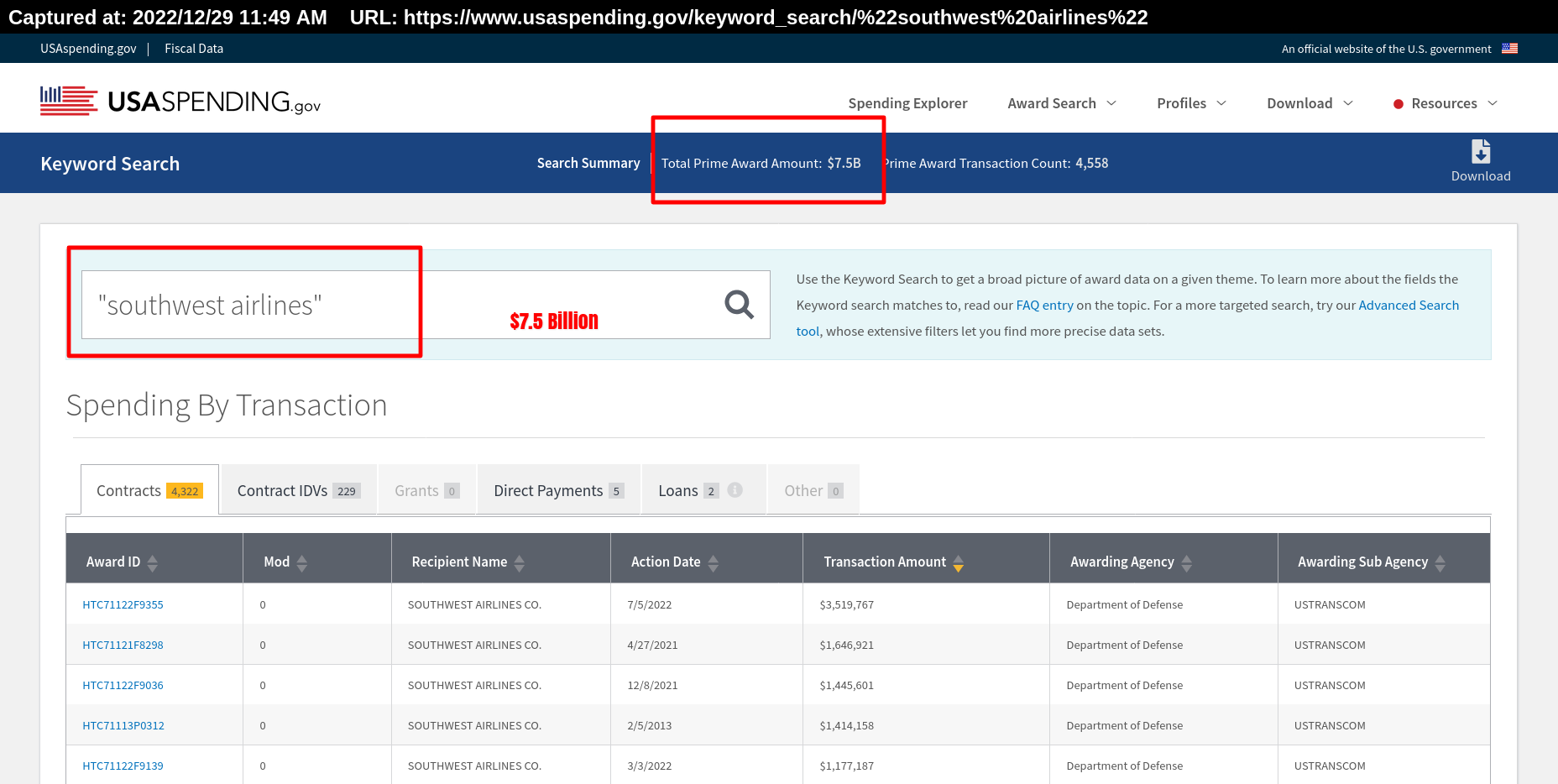Click the U.S. flag icon

(x=1509, y=49)
